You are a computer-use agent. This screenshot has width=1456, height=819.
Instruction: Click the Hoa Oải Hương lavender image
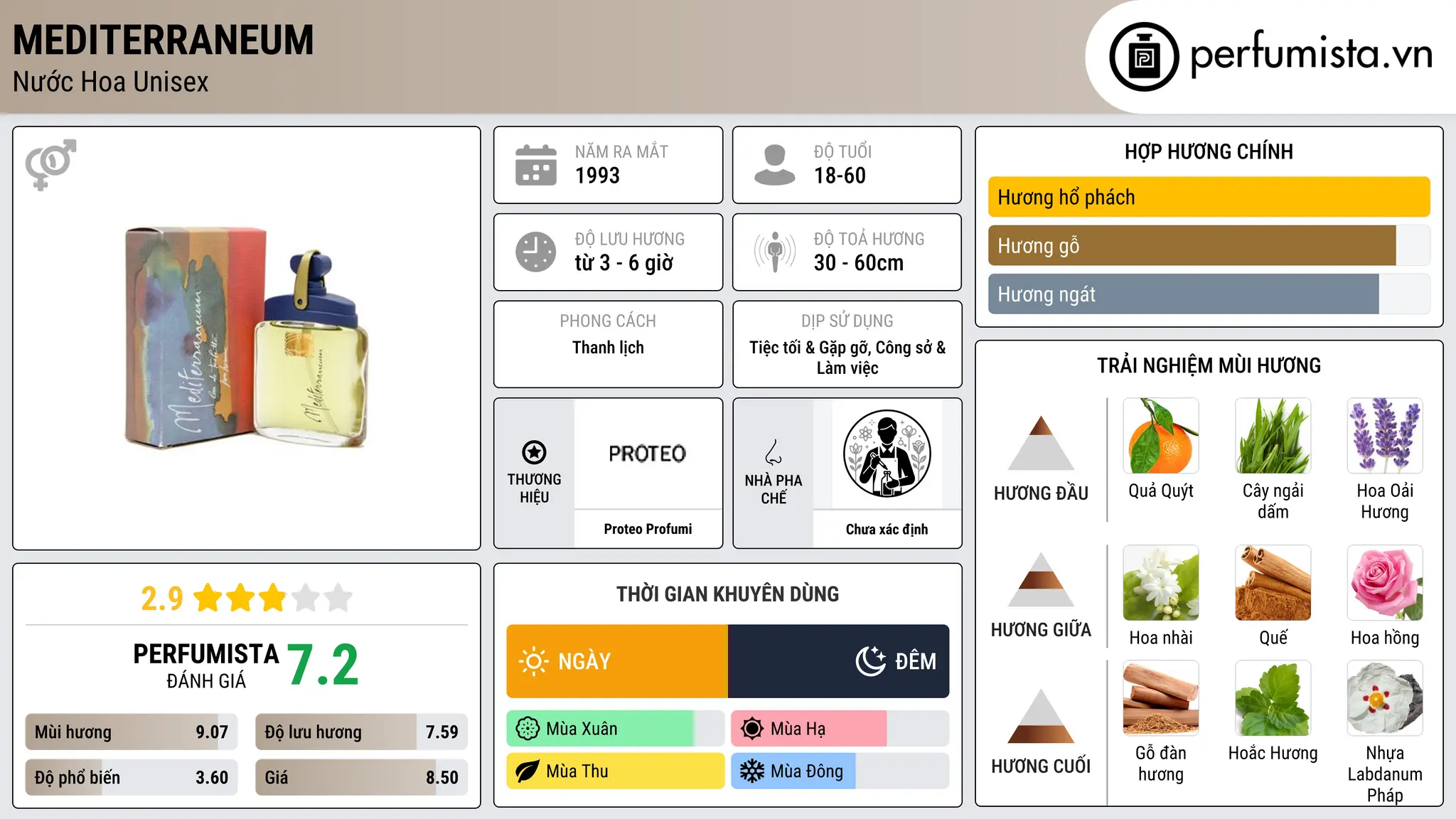1385,436
